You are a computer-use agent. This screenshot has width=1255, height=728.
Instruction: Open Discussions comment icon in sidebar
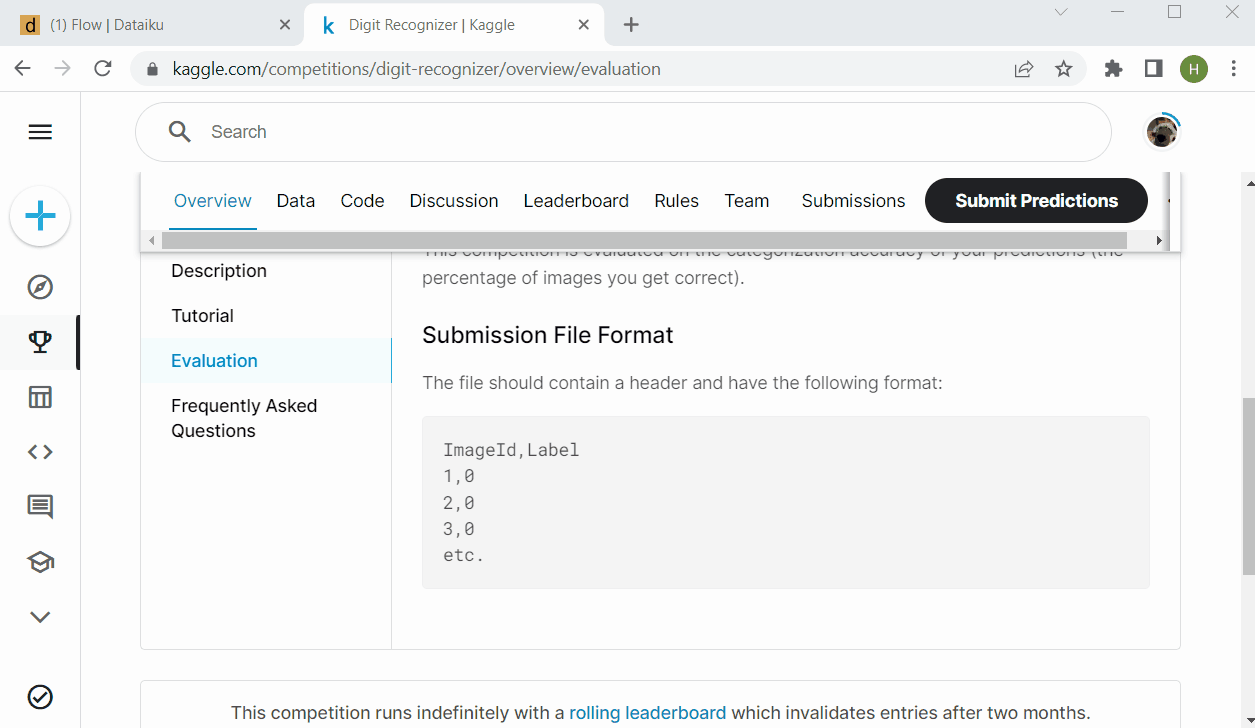[40, 507]
